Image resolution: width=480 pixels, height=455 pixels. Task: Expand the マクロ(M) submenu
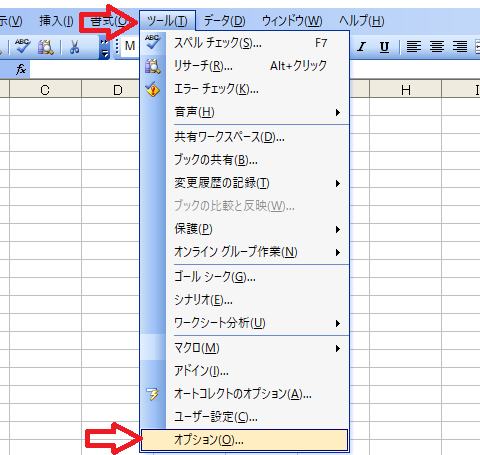(x=245, y=348)
